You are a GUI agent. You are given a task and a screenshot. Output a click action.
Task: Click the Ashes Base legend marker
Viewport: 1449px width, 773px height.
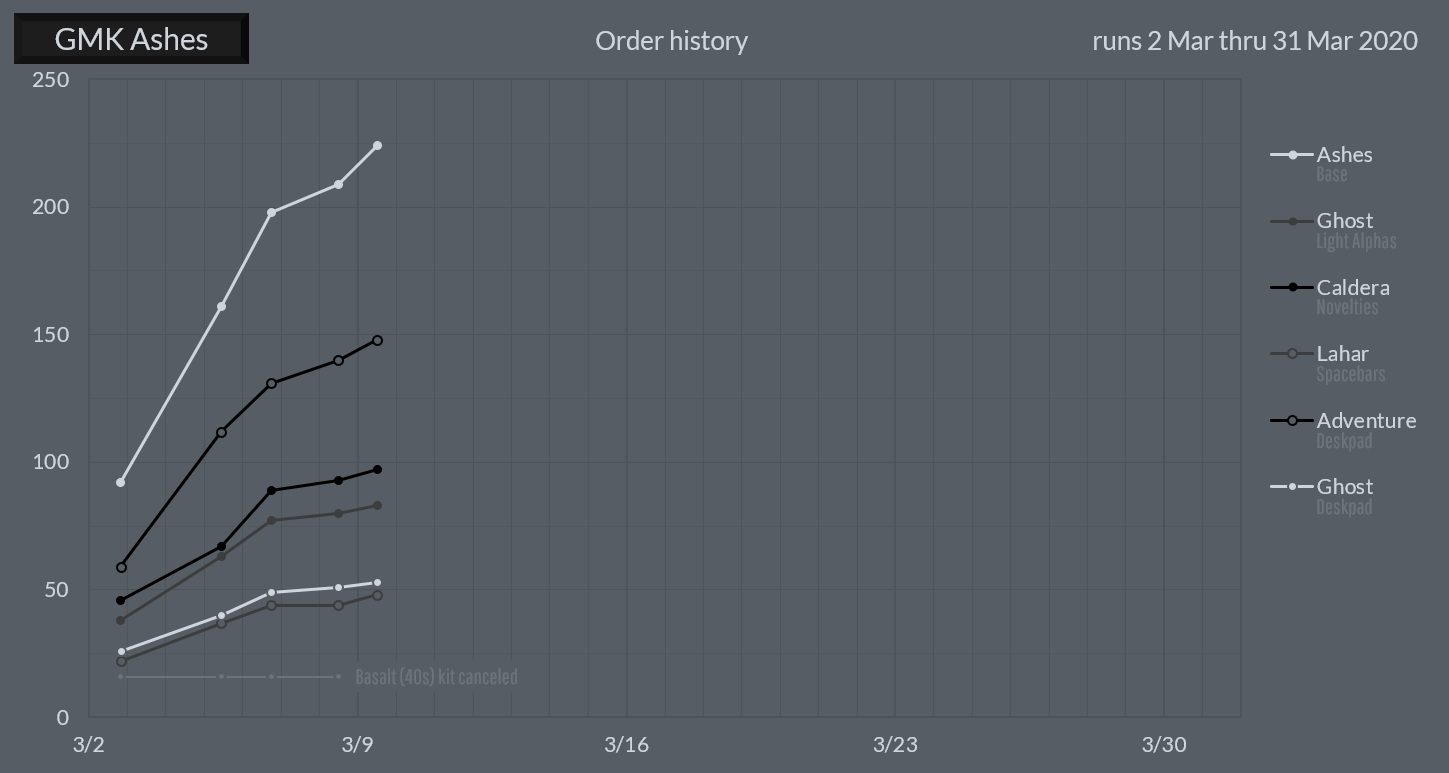click(1292, 155)
